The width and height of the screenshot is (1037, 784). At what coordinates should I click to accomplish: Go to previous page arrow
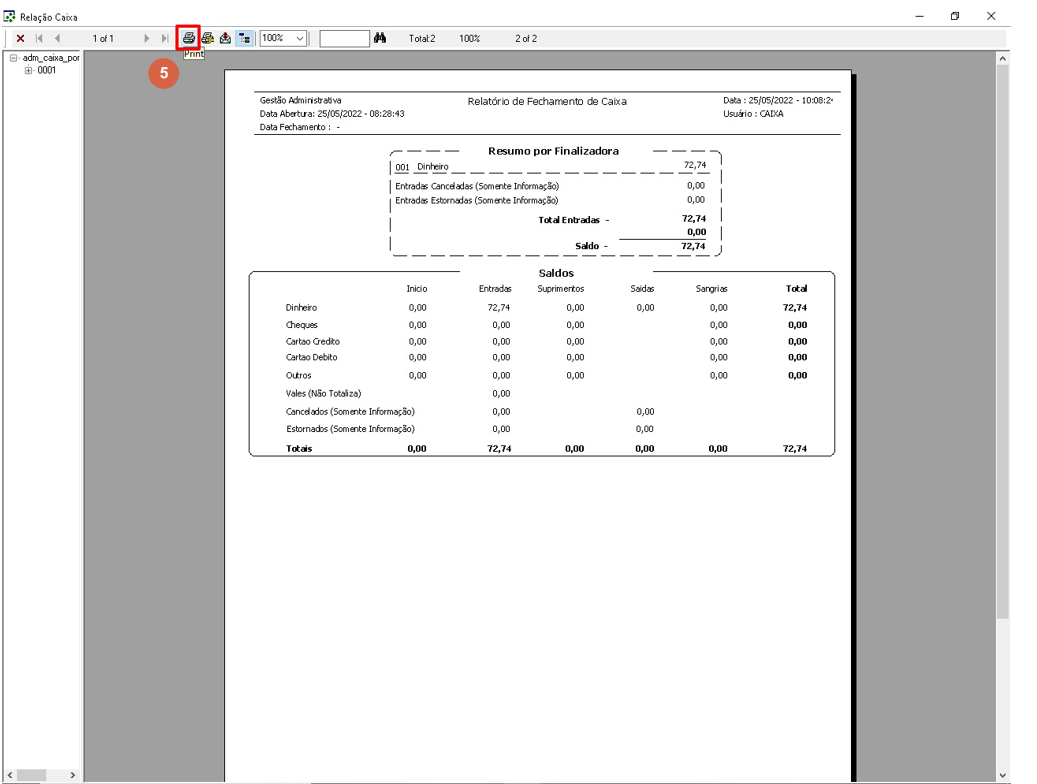(x=58, y=38)
